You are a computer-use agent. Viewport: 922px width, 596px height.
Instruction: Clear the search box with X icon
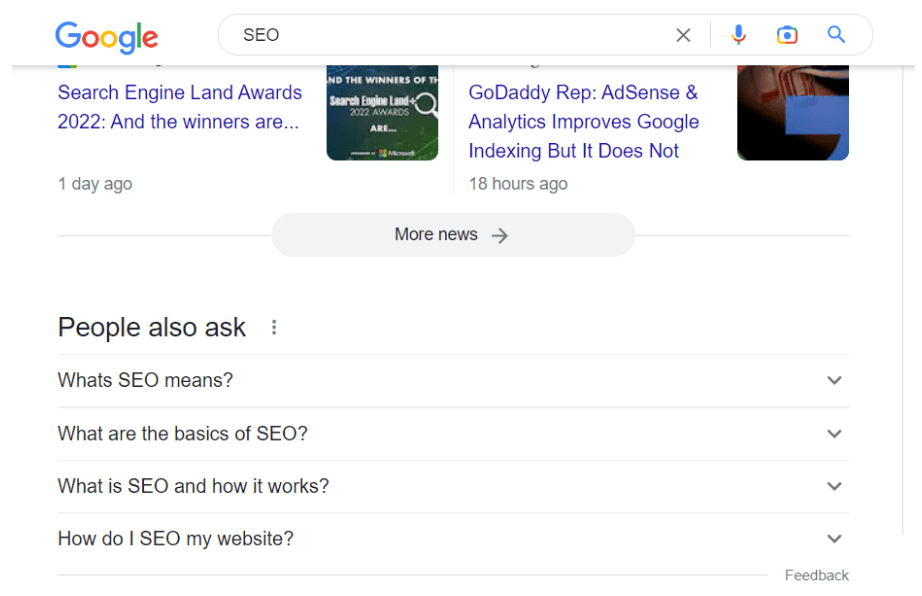683,35
